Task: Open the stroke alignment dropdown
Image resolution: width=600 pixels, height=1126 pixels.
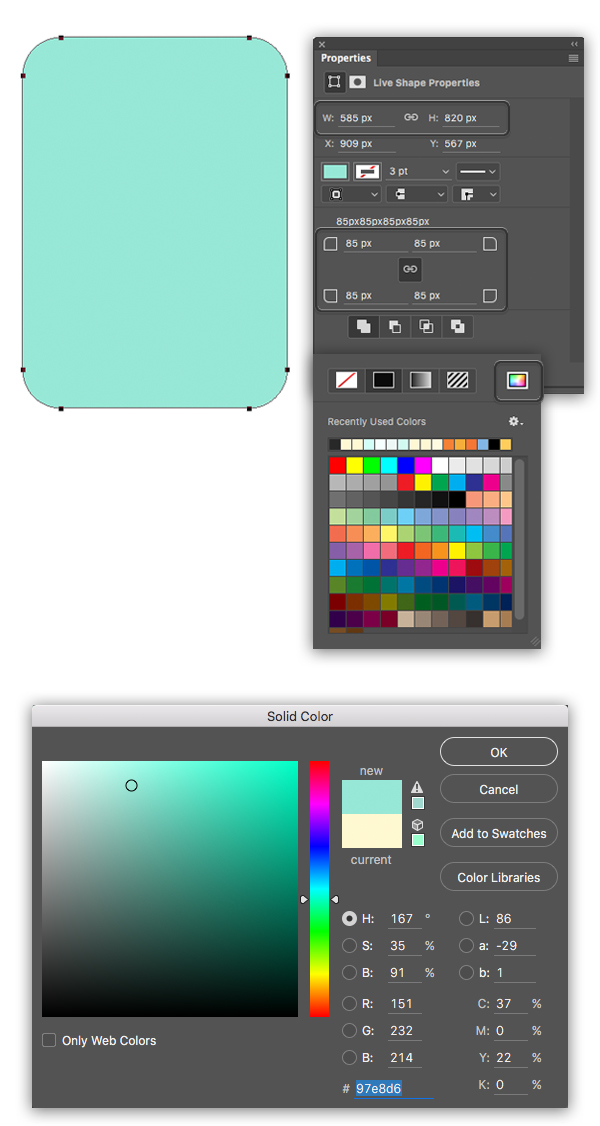Action: click(x=352, y=194)
